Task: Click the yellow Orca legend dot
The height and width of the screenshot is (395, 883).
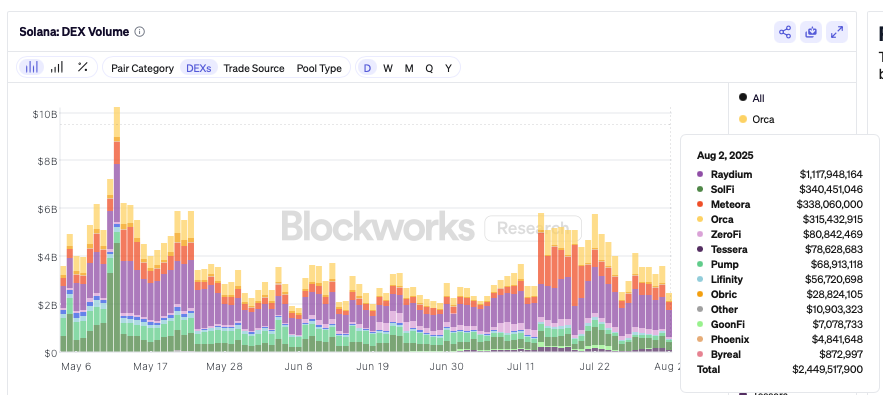Action: click(743, 119)
